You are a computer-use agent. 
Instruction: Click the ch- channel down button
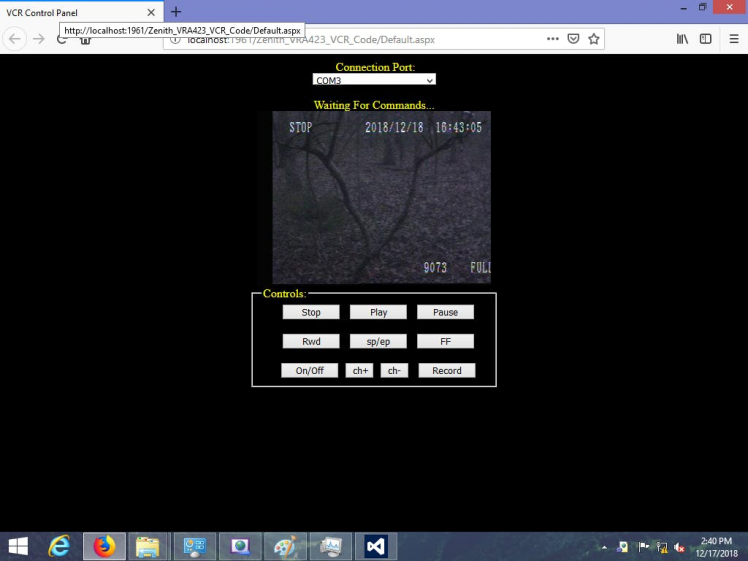[394, 370]
